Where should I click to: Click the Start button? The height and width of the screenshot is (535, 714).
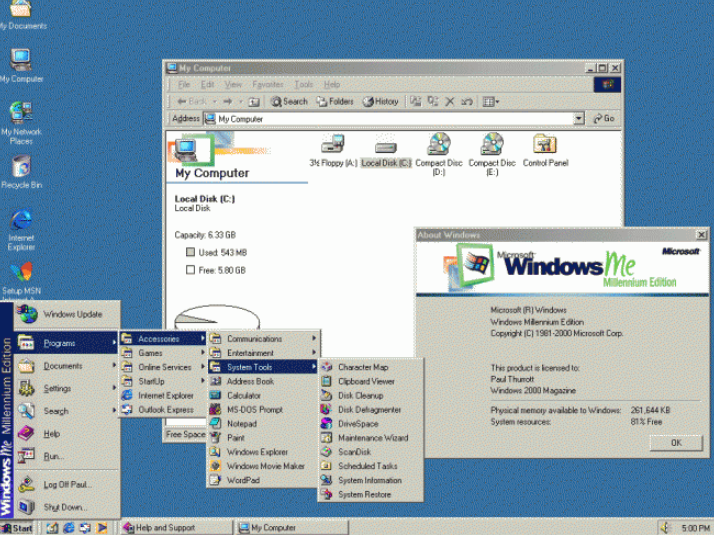tap(17, 528)
